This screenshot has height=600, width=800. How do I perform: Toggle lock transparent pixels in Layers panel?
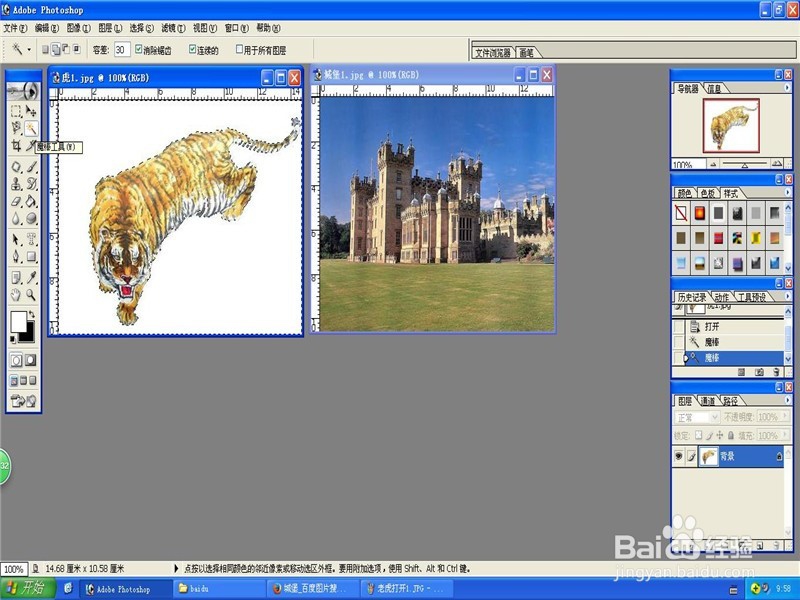point(699,435)
